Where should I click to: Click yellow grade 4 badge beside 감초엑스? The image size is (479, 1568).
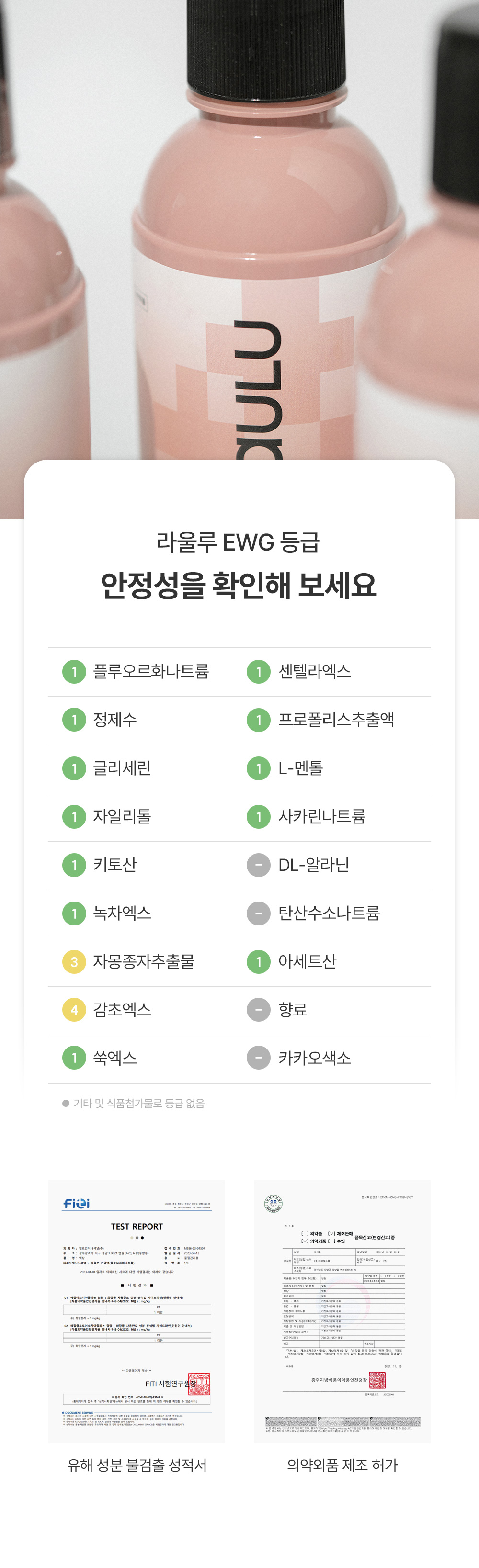coord(74,1010)
